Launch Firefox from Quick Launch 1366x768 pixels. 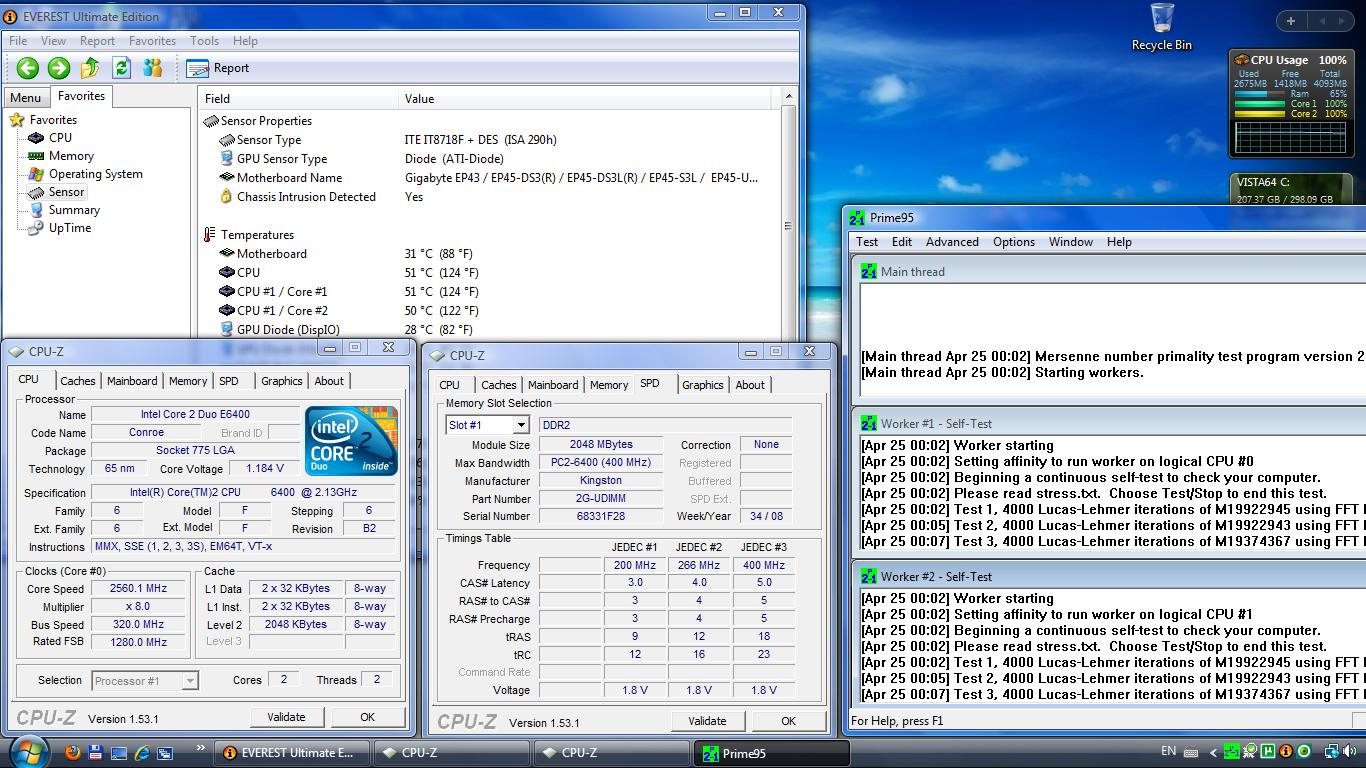tap(73, 753)
